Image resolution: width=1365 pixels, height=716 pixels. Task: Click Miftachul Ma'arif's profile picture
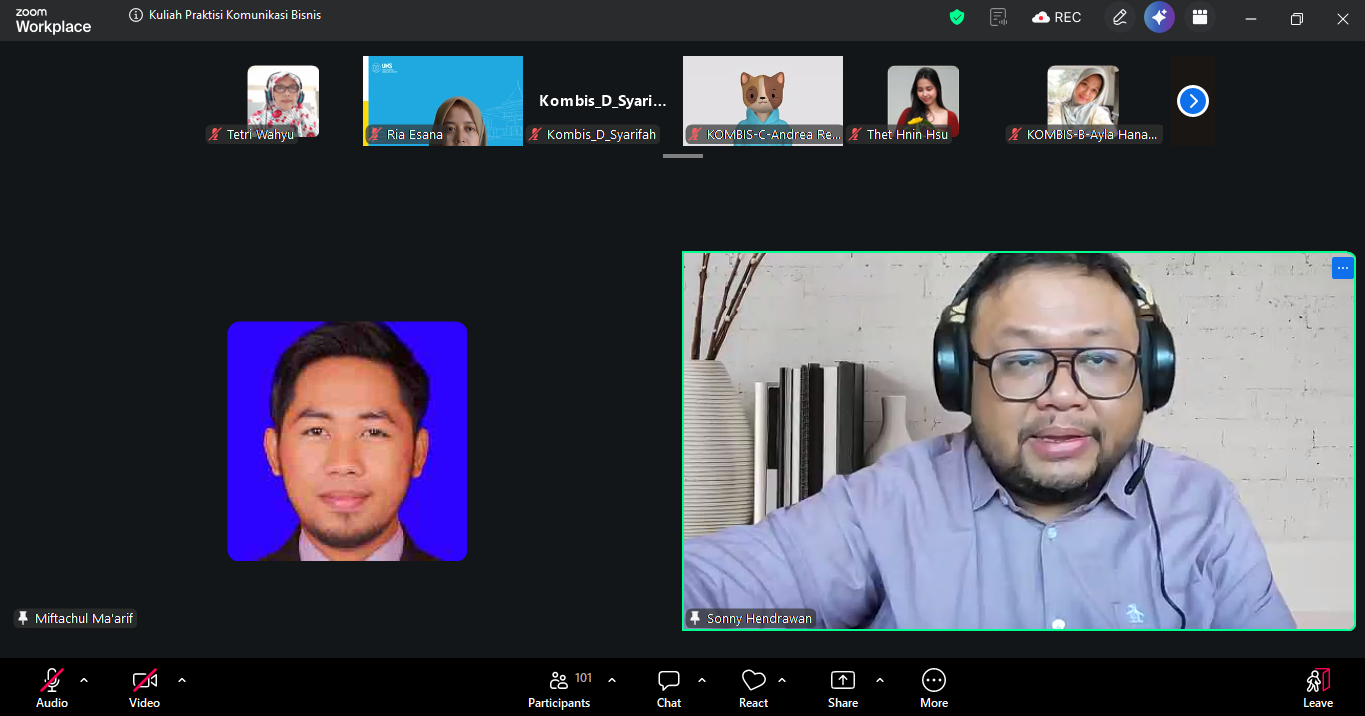click(x=347, y=441)
